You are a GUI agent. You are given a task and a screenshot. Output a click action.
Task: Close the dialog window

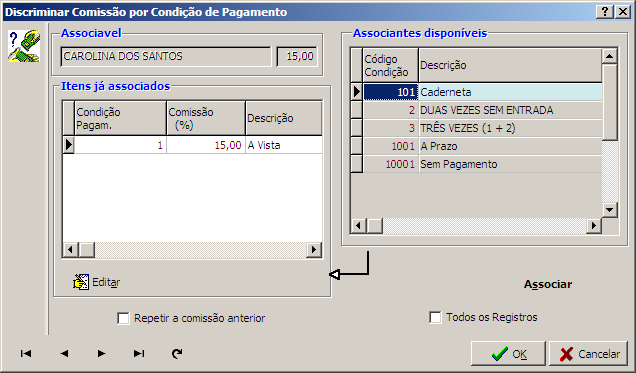coord(622,12)
